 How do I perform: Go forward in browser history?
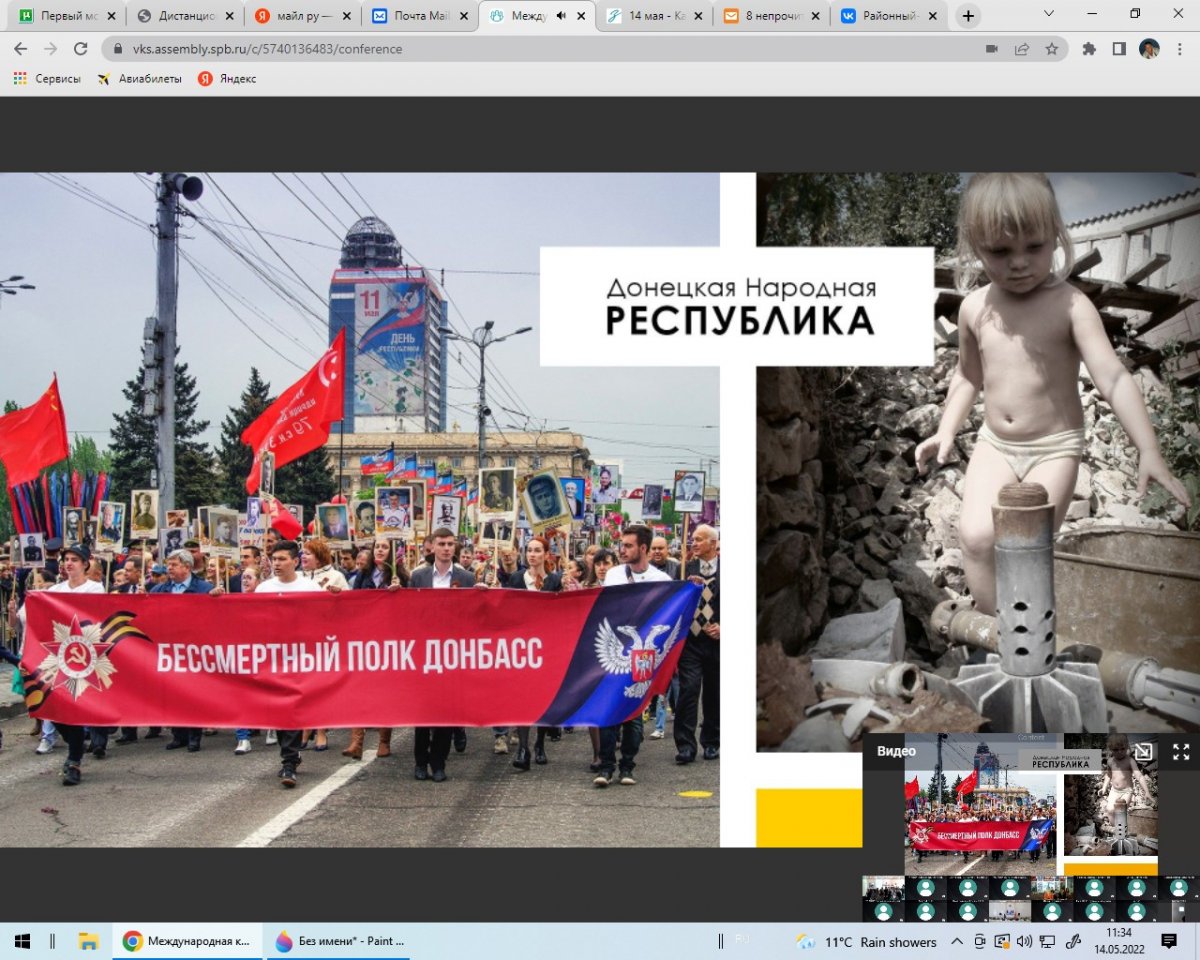[x=51, y=49]
